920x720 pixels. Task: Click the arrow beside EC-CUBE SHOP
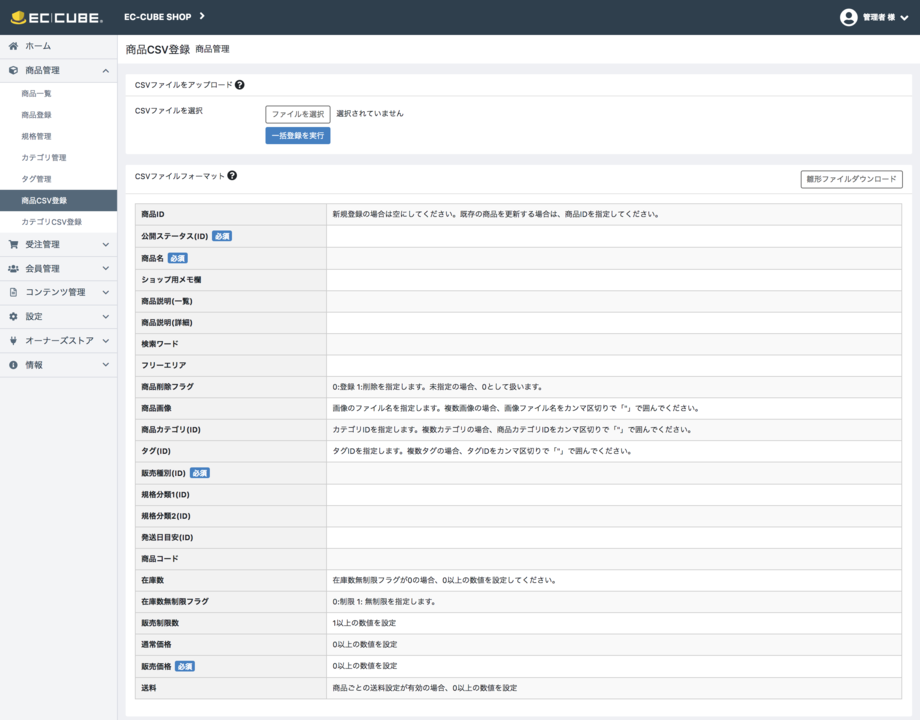(202, 16)
